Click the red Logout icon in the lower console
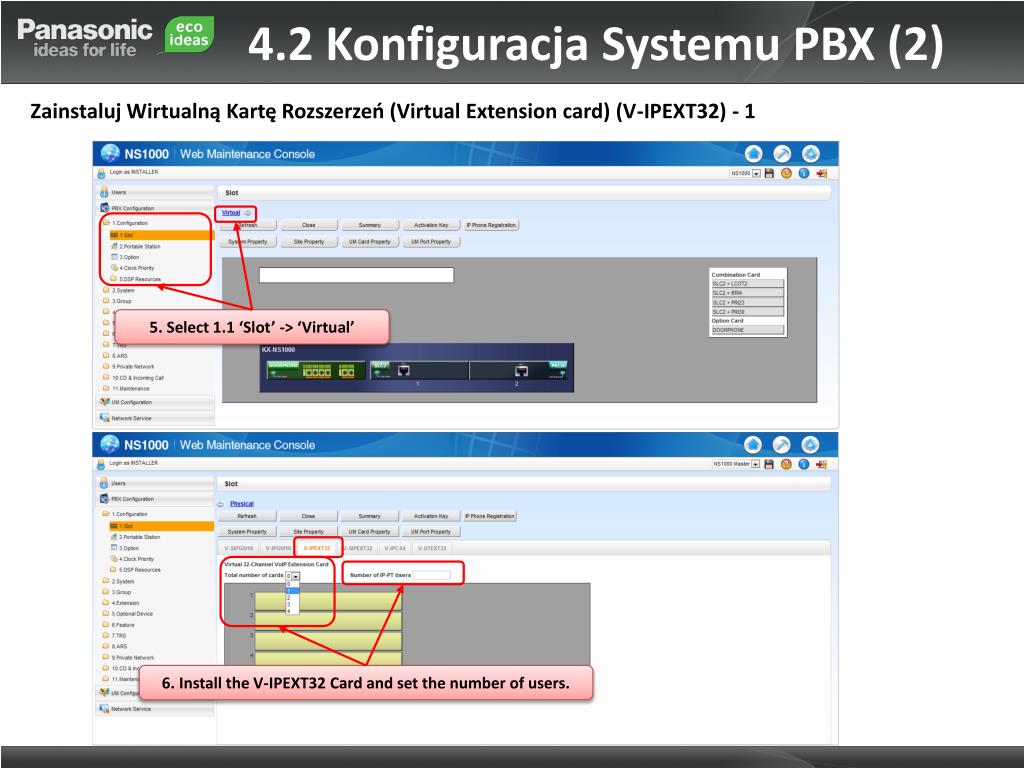The height and width of the screenshot is (768, 1024). [822, 464]
